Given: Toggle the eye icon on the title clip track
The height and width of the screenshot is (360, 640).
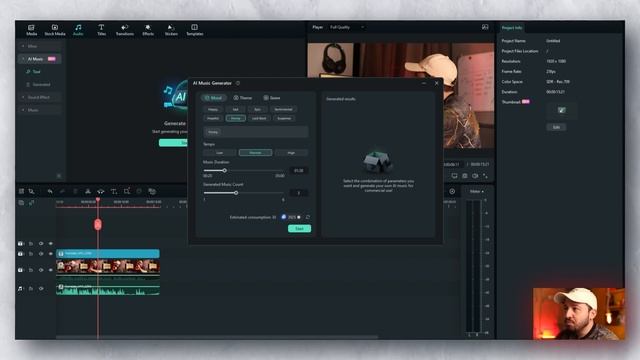Looking at the screenshot, I should coord(51,254).
